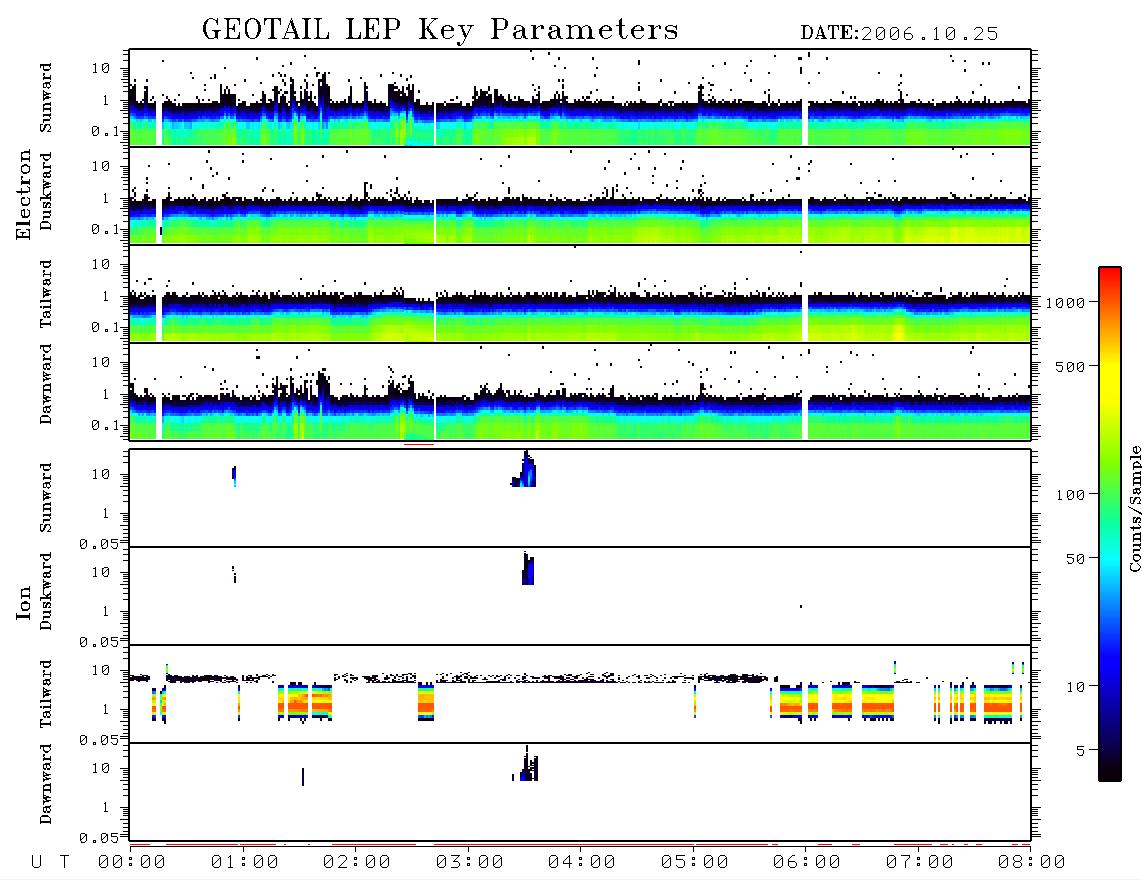Image resolution: width=1142 pixels, height=880 pixels.
Task: Click the Ion Tailward orange band near 02:40
Action: coord(426,702)
